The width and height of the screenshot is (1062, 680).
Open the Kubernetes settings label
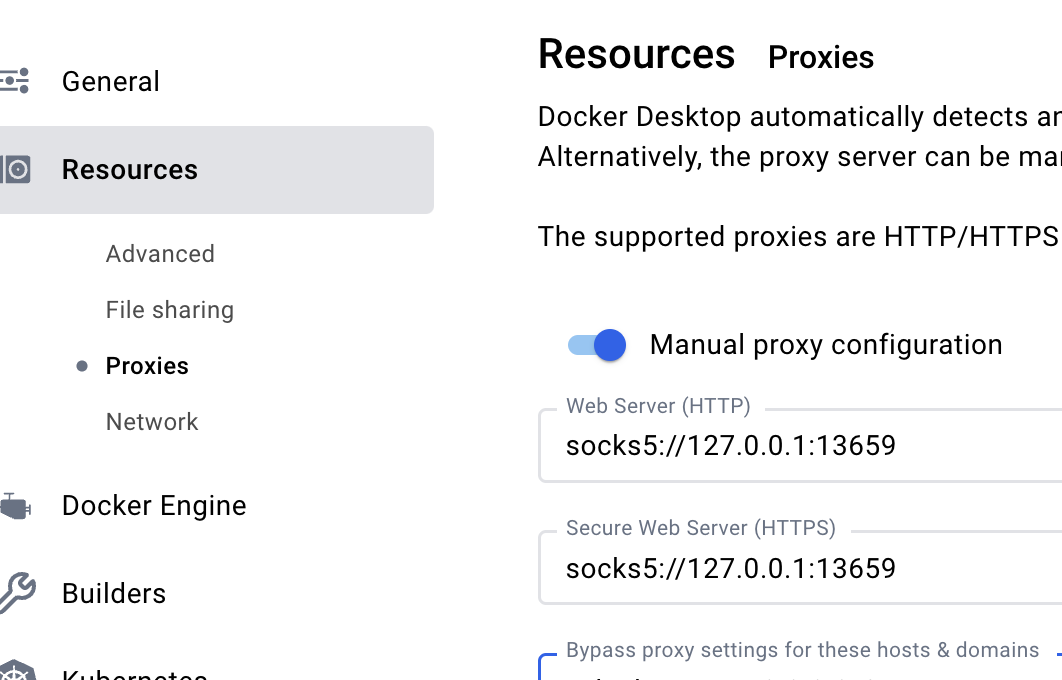tap(134, 674)
